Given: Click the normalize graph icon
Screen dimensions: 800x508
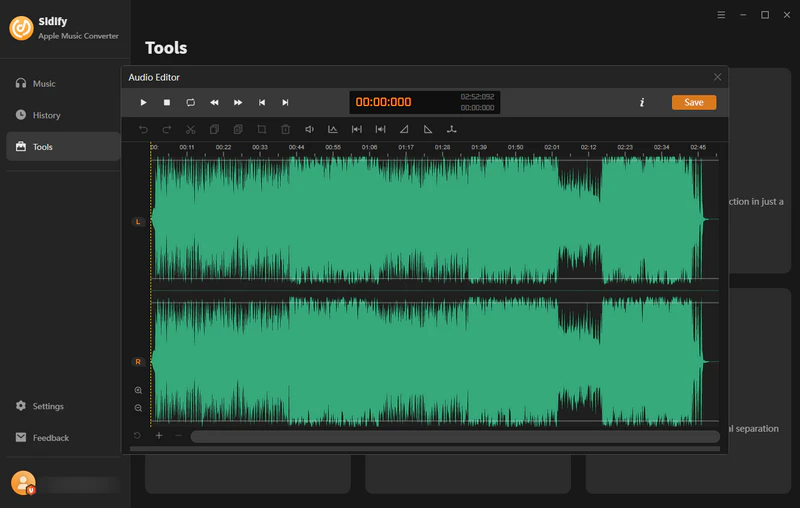Looking at the screenshot, I should pyautogui.click(x=333, y=130).
